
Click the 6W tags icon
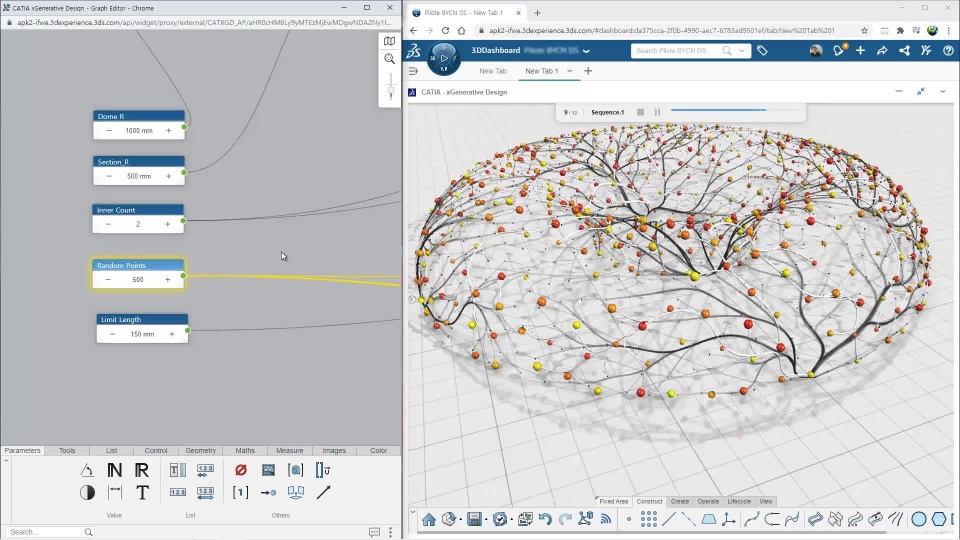pos(762,51)
